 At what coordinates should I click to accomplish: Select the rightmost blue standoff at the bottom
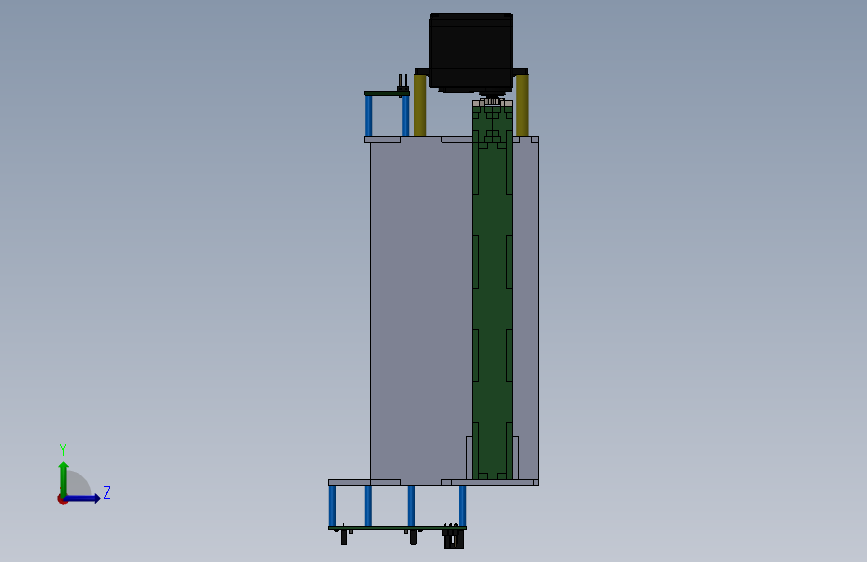(462, 506)
